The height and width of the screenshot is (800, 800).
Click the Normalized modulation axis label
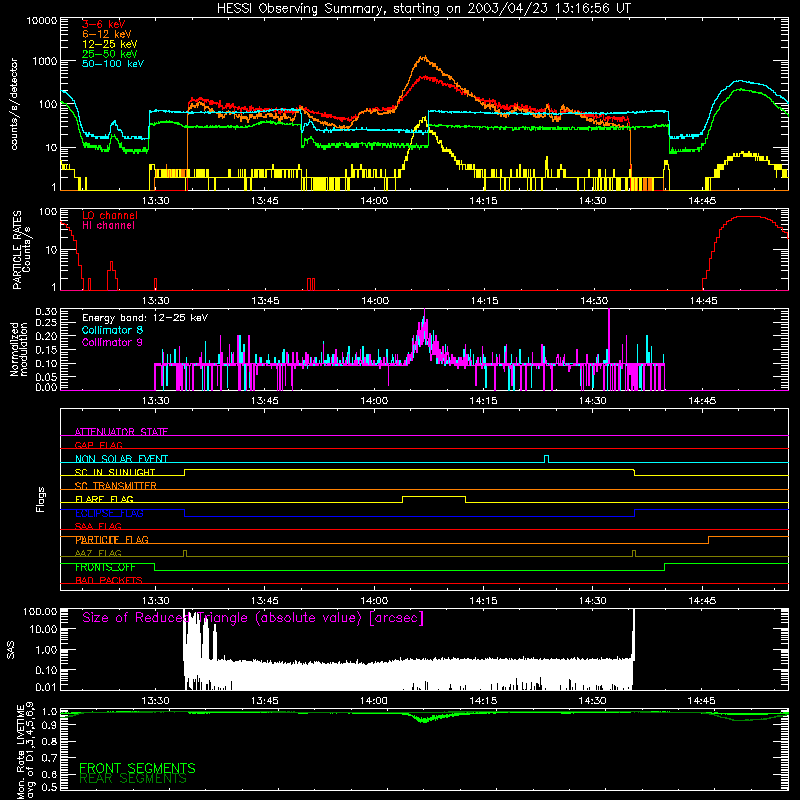coord(19,349)
